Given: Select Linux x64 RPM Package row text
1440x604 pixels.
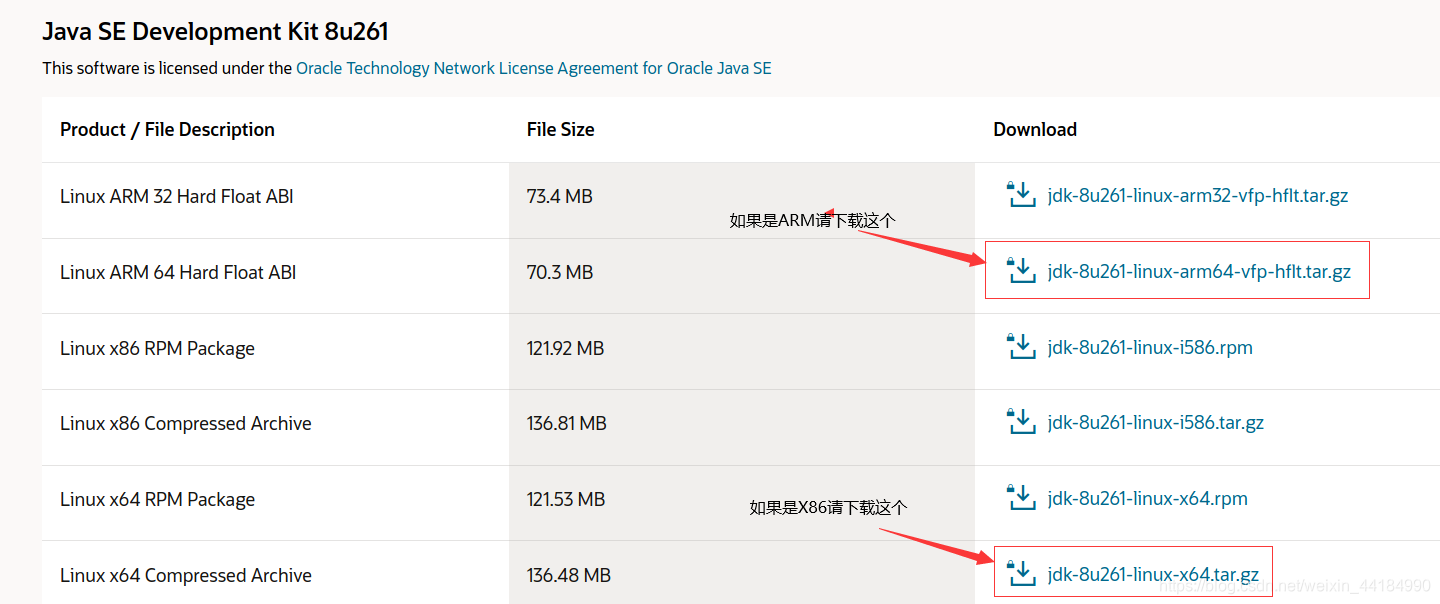Looking at the screenshot, I should (x=157, y=499).
